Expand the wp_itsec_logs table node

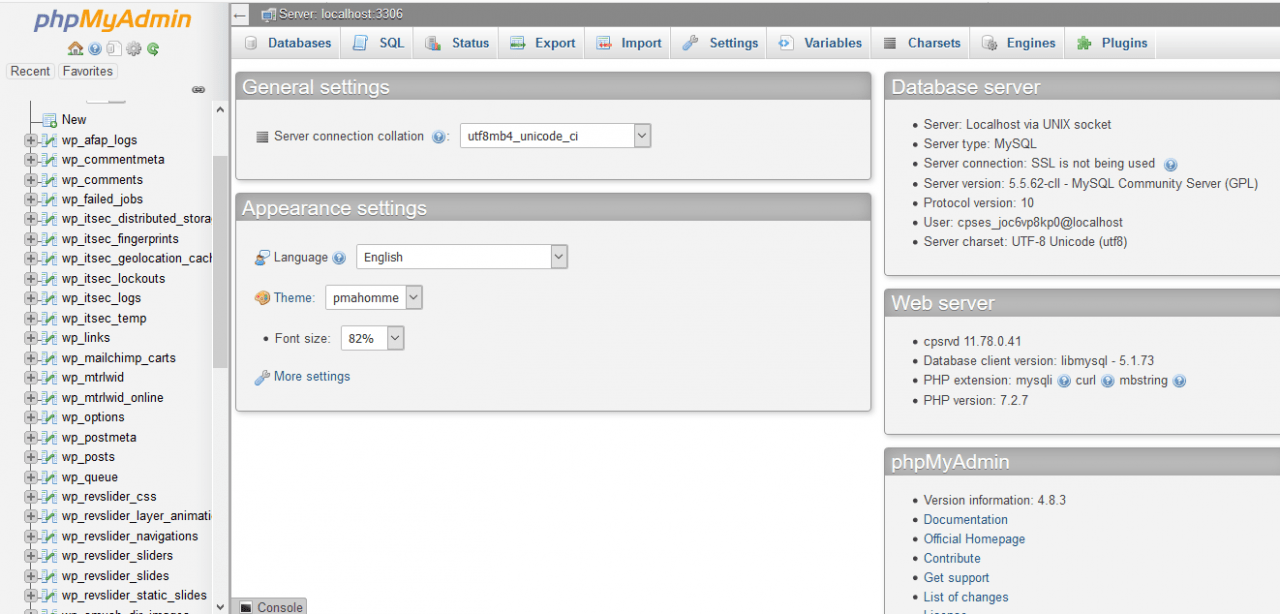30,298
